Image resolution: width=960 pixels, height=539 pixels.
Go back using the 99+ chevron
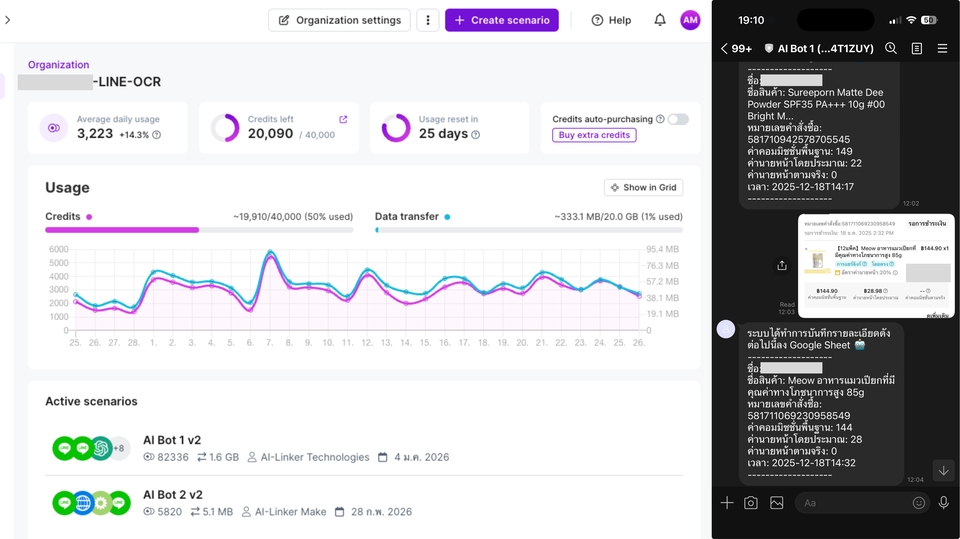coord(735,48)
